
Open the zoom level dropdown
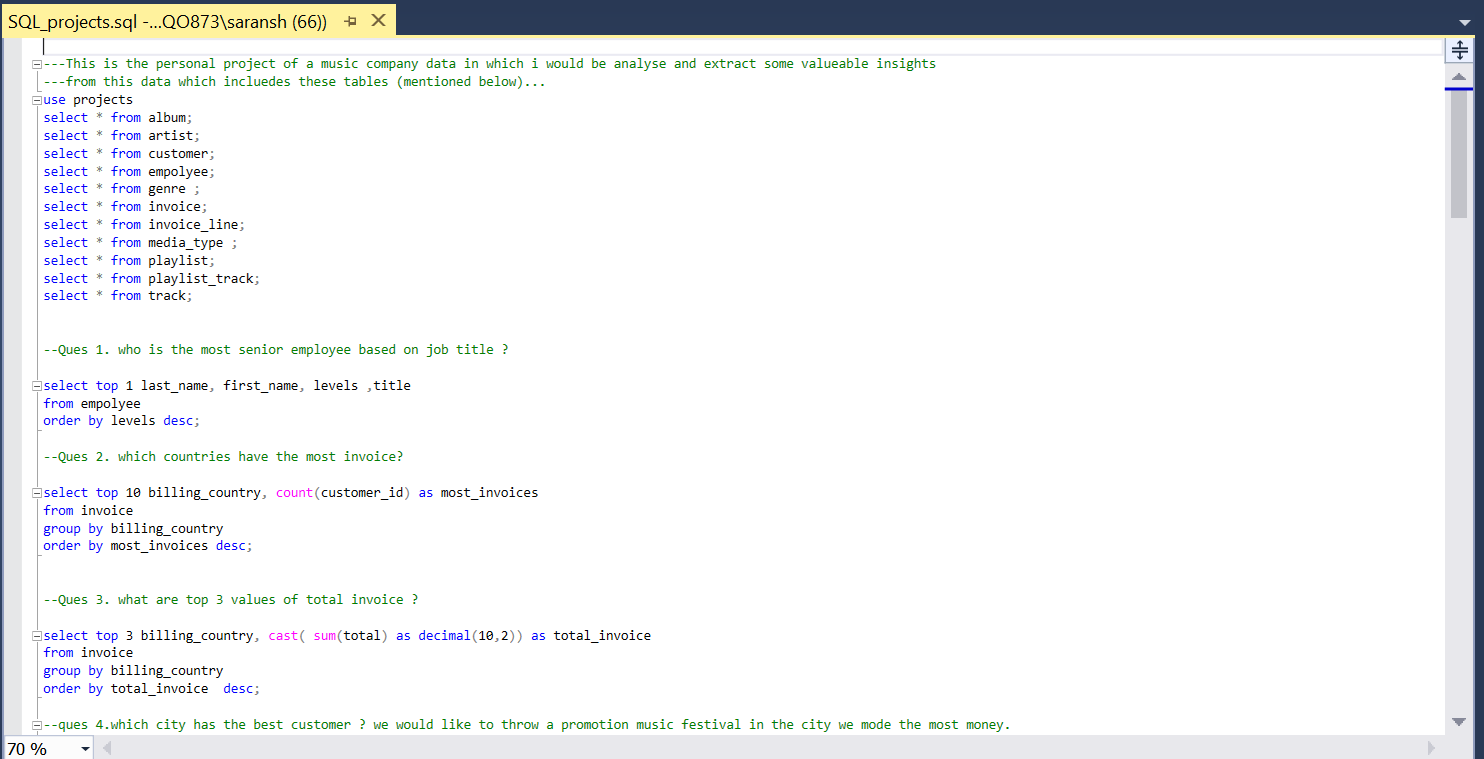tap(86, 748)
